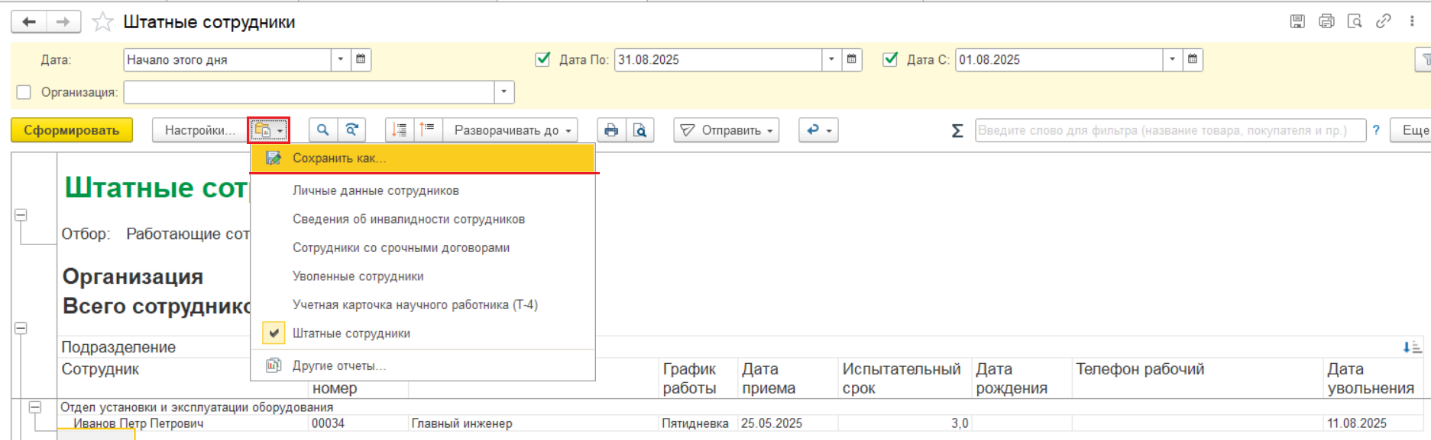Open calendar picker for Дата По
This screenshot has width=1431, height=440.
(852, 60)
